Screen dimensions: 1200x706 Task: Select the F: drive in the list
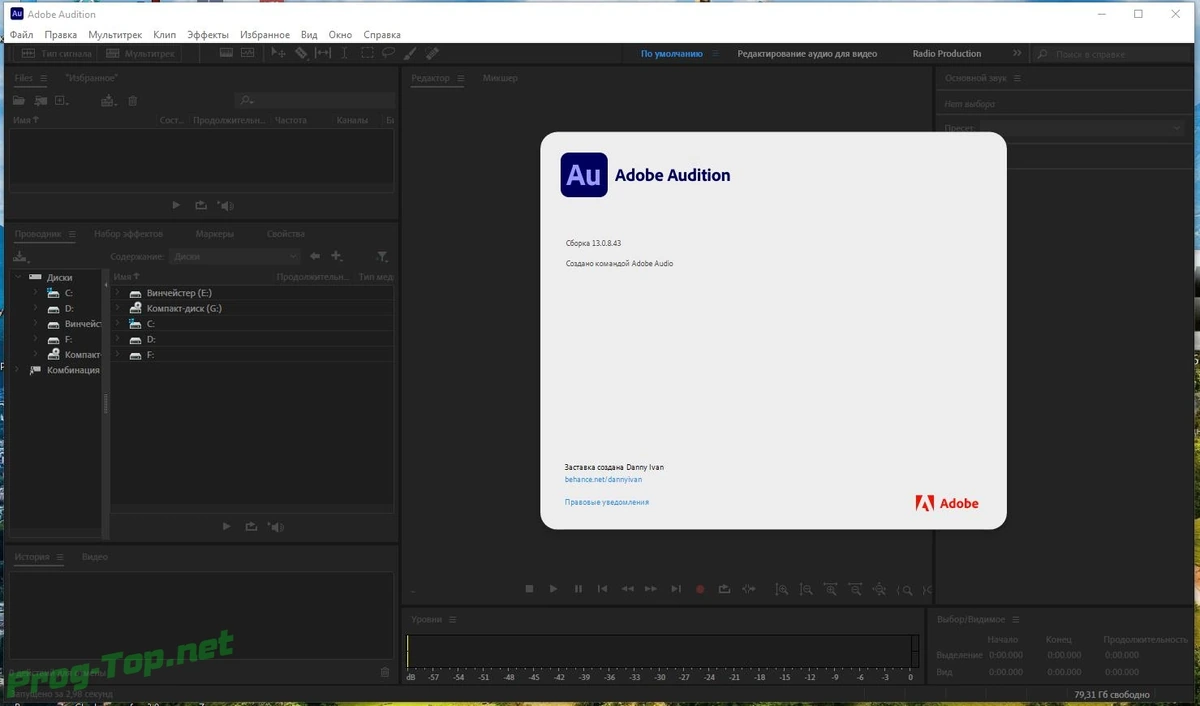pyautogui.click(x=150, y=355)
